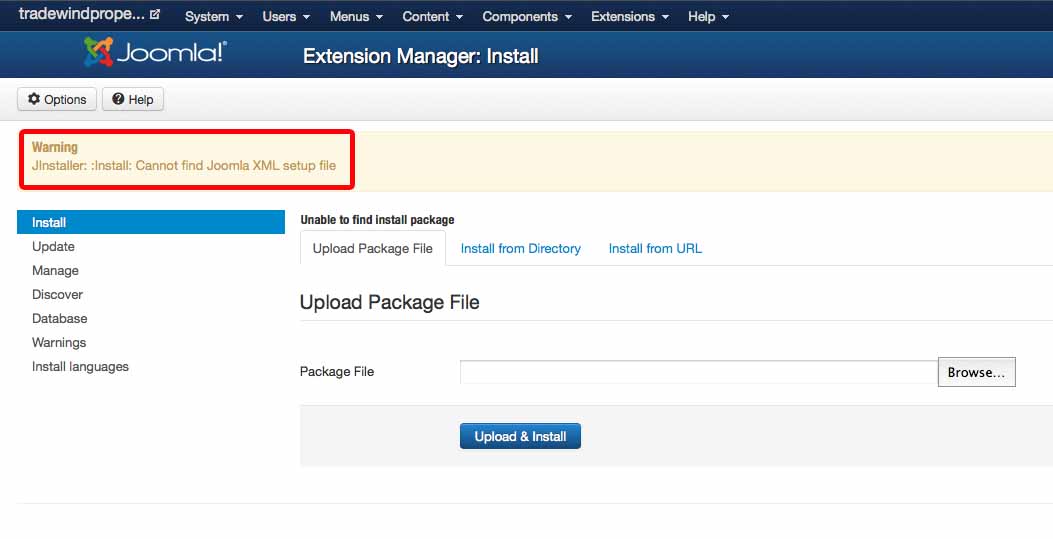This screenshot has width=1053, height=539.
Task: Click the Joomla! logo
Action: click(155, 52)
